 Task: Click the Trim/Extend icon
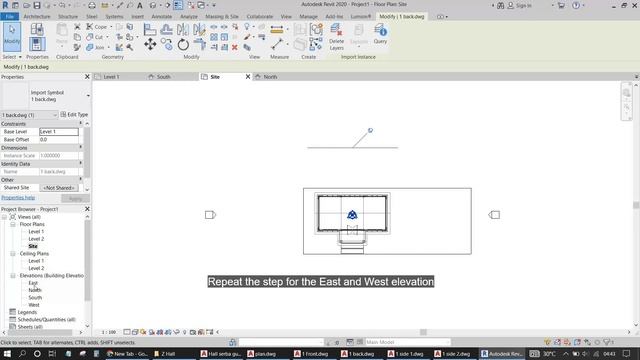(199, 44)
